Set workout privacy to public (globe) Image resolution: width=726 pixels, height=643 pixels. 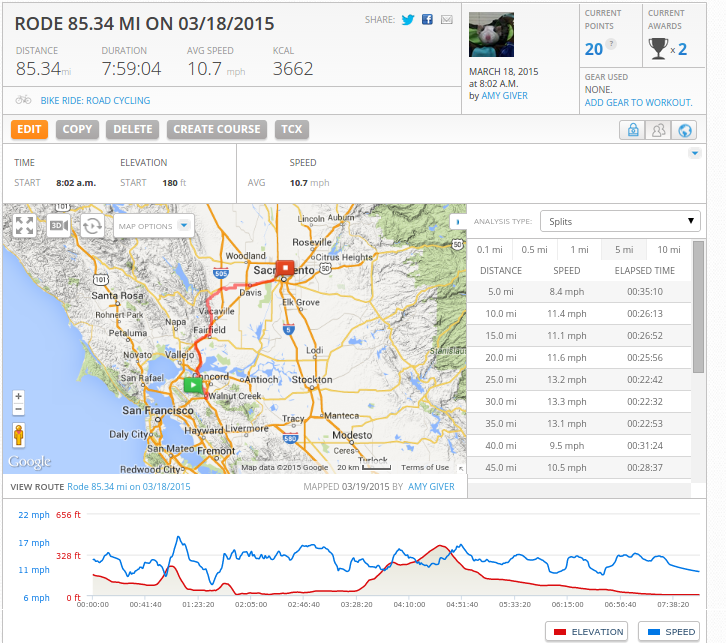[x=684, y=130]
